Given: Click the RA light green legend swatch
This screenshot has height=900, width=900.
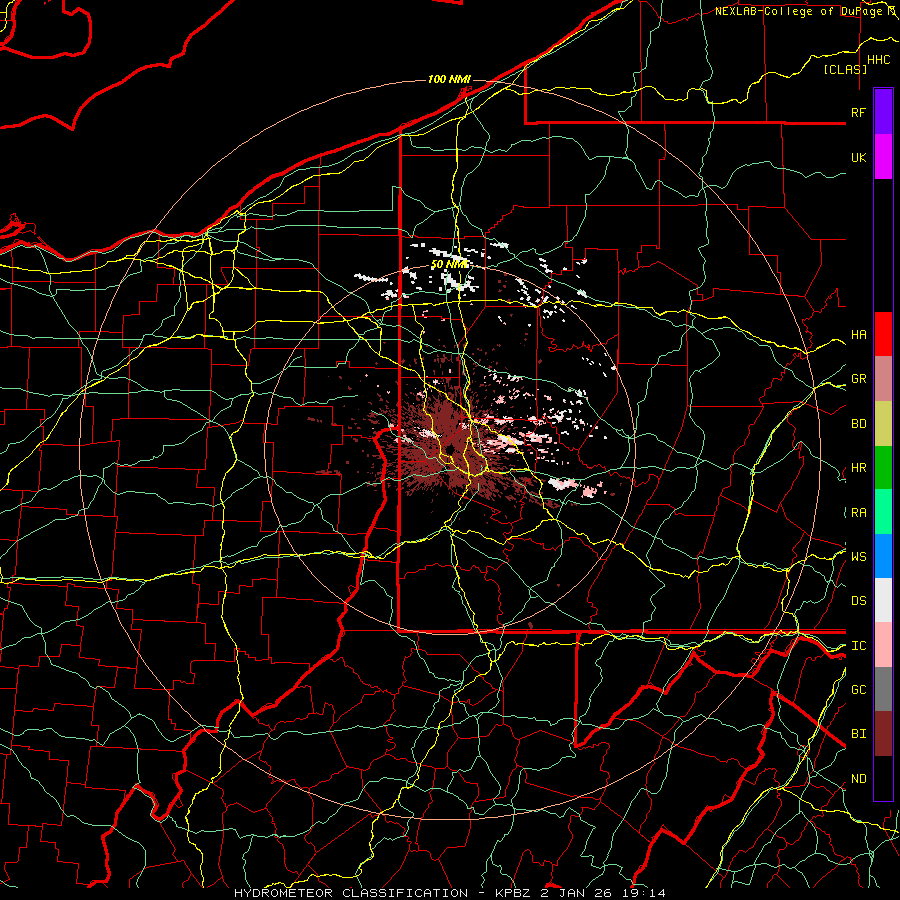Looking at the screenshot, I should tap(883, 512).
